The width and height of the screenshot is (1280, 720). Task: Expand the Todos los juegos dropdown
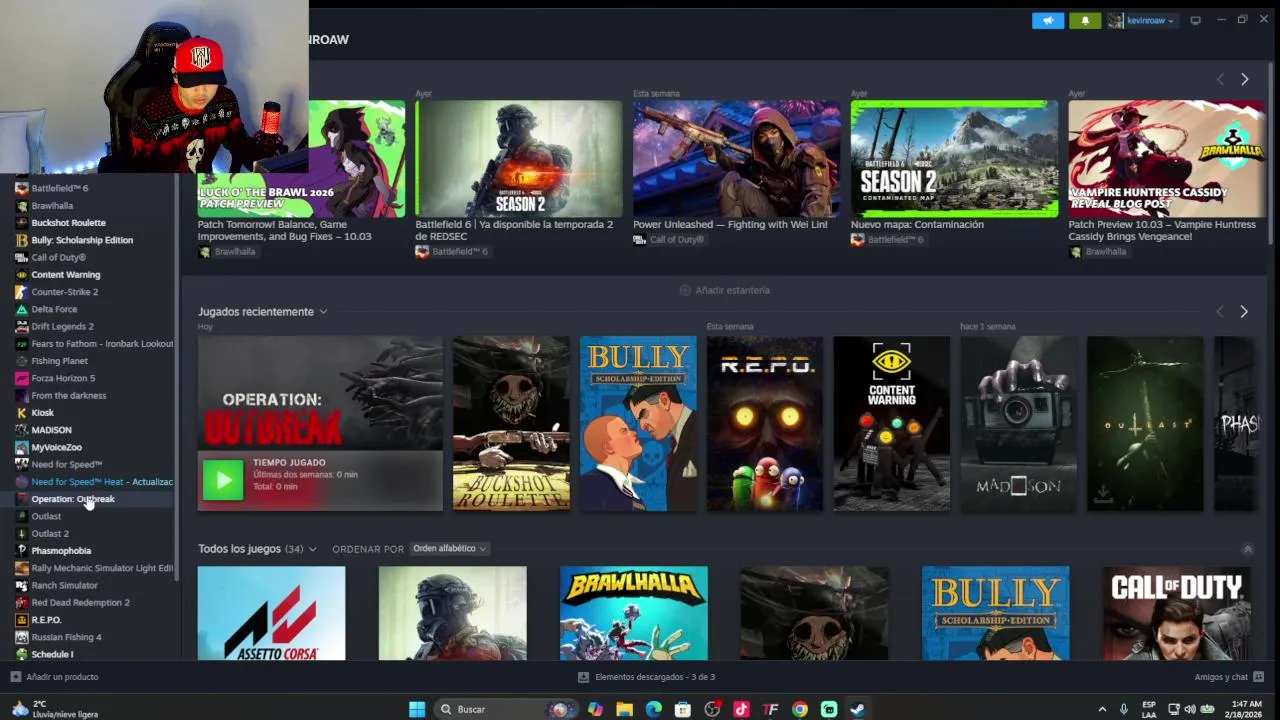312,549
